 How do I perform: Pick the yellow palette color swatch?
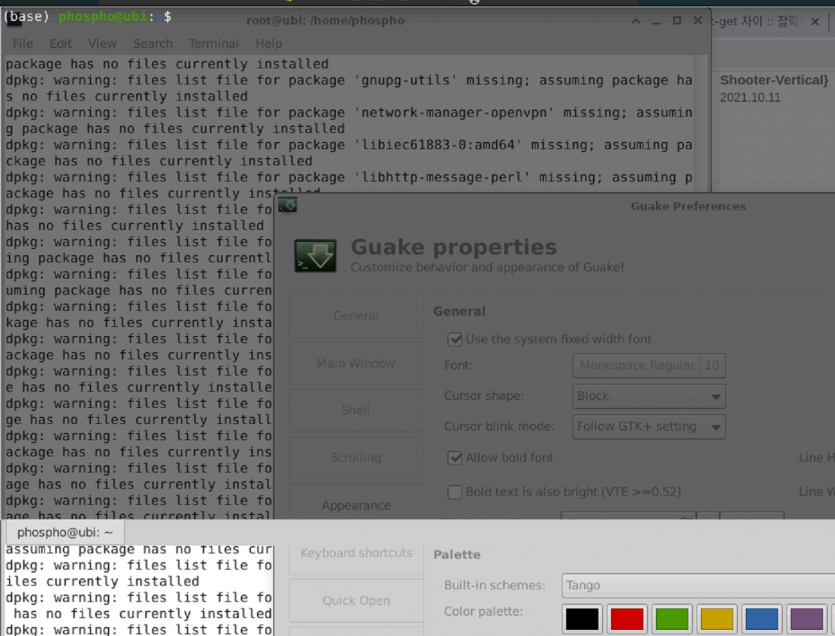(717, 619)
